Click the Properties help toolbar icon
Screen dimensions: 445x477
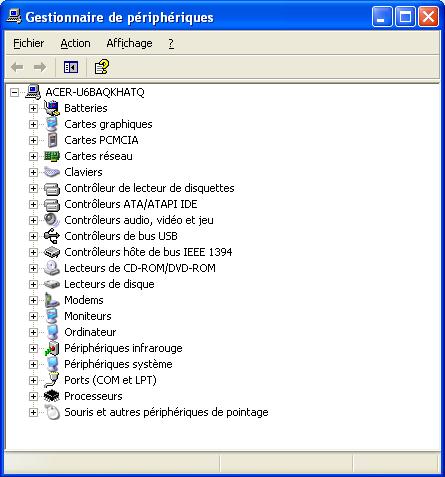pos(101,67)
